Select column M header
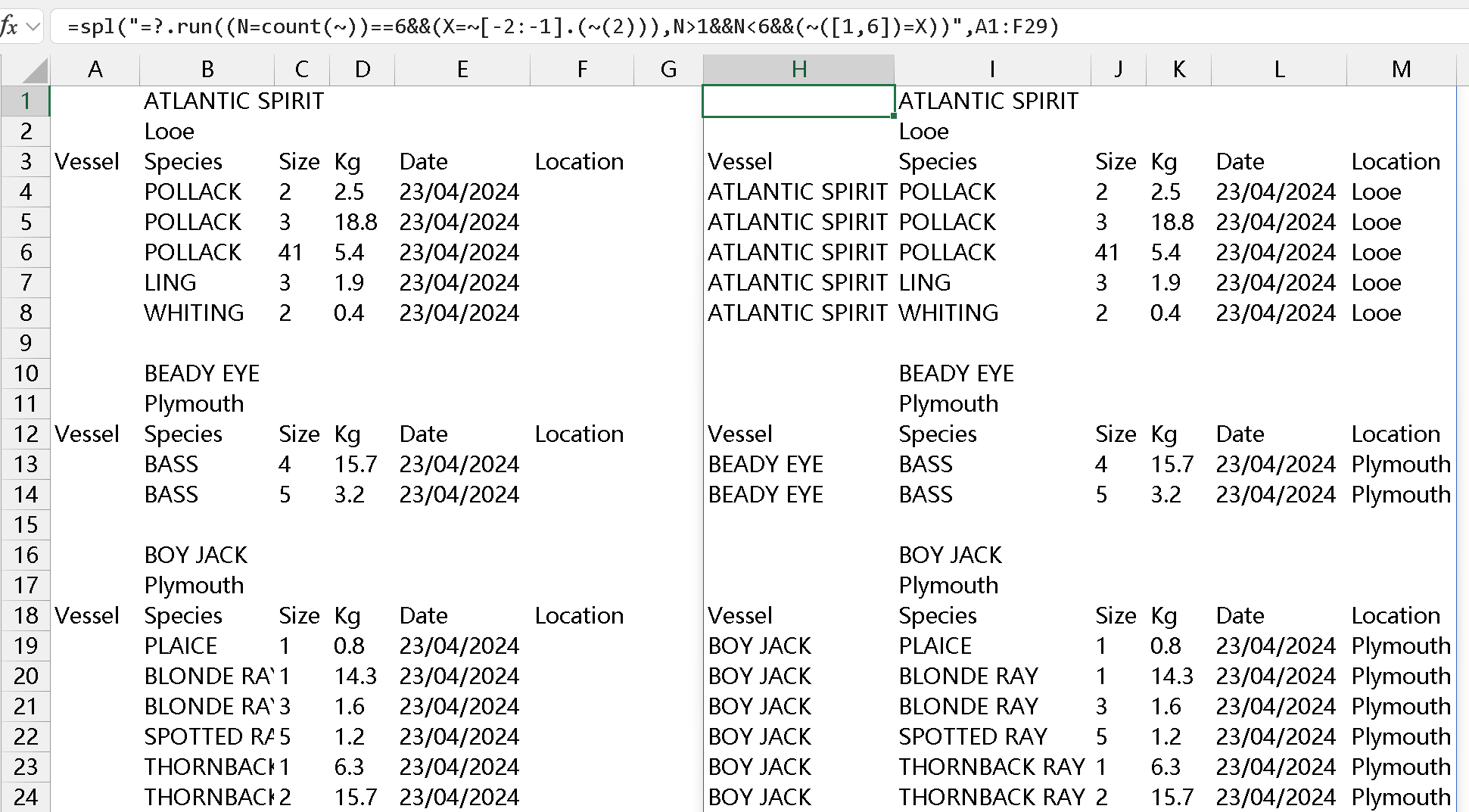 (x=1401, y=70)
